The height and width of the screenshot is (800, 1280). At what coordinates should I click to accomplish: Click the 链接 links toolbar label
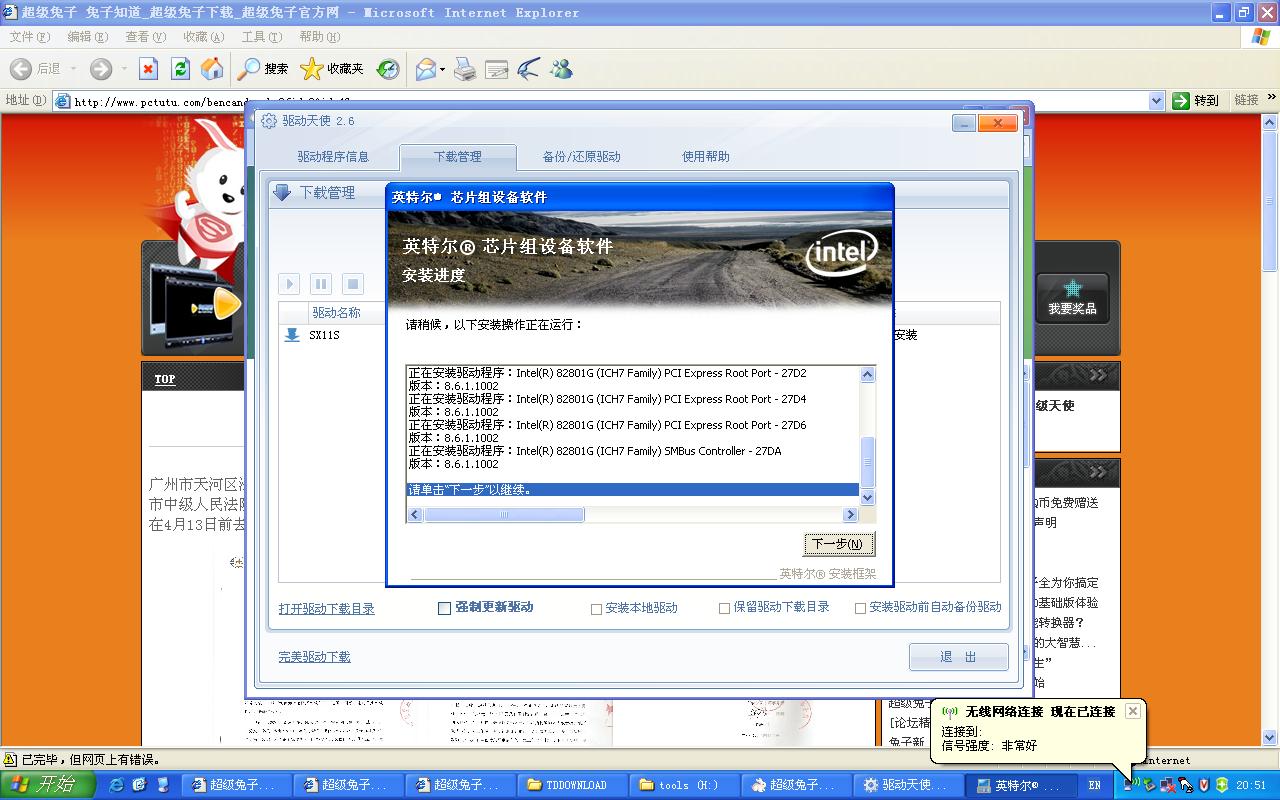(1246, 100)
